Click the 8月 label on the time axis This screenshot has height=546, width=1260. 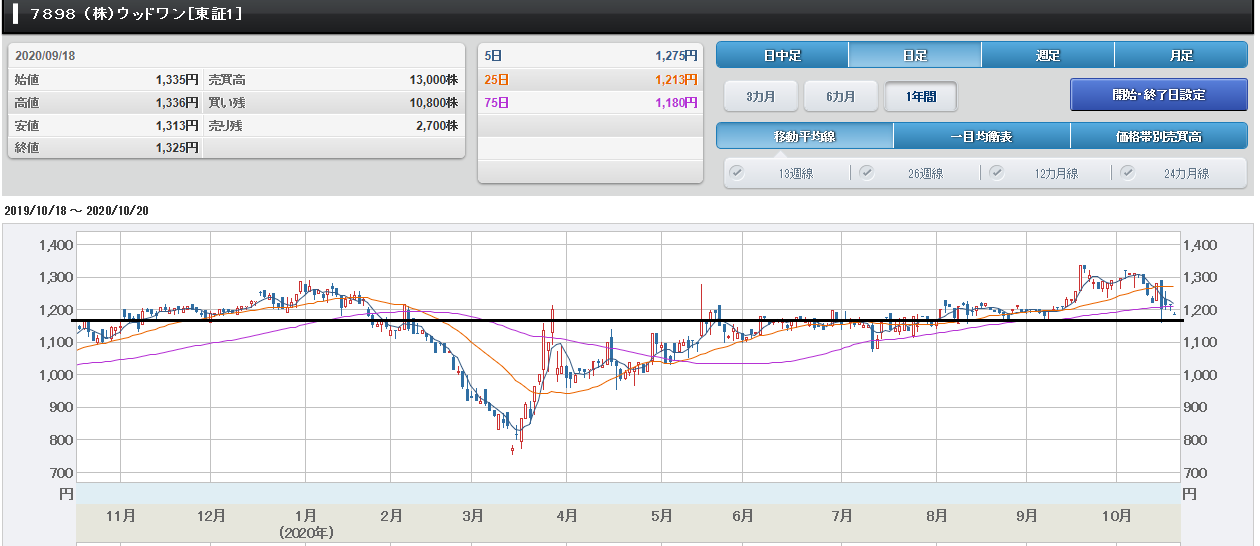(x=936, y=515)
